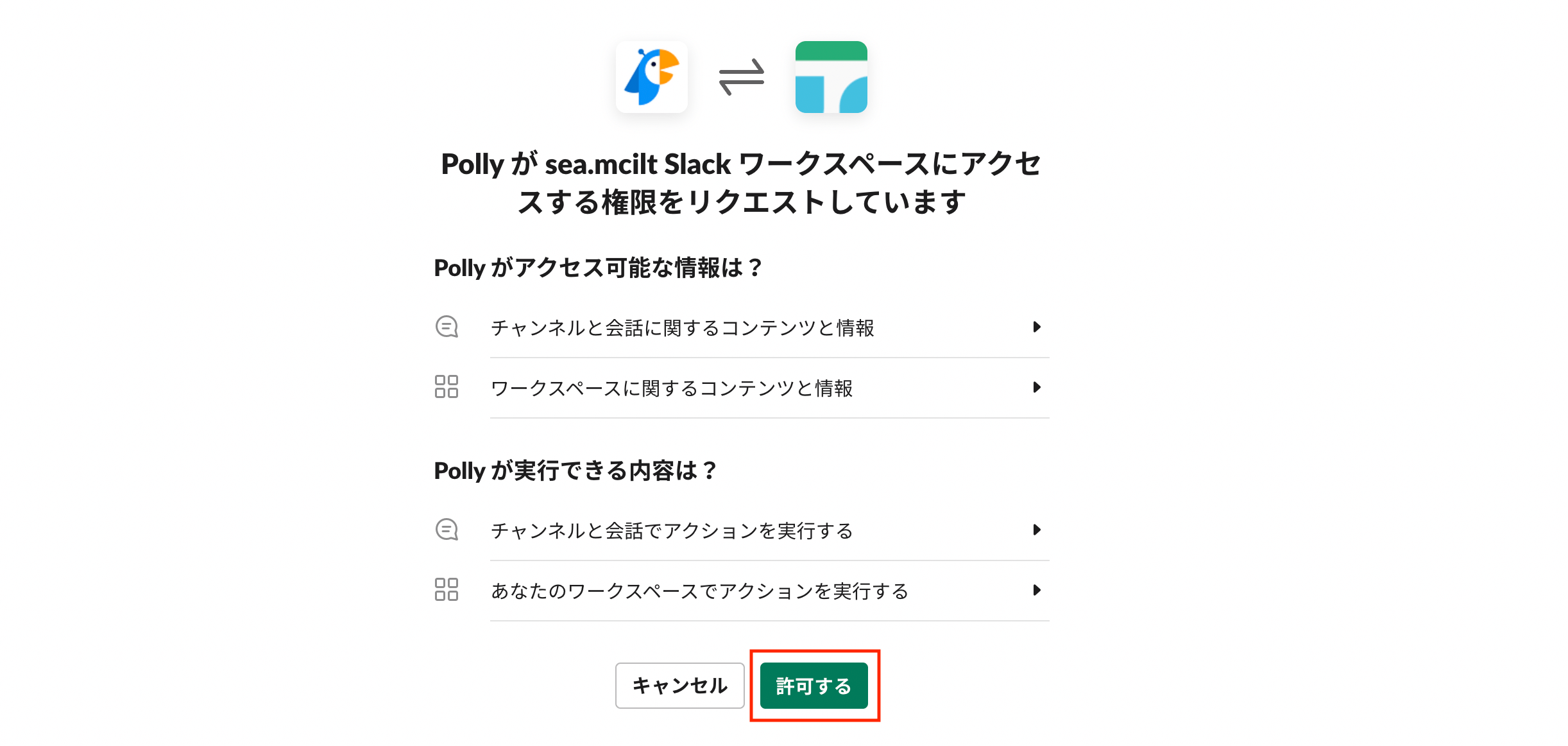Click the chat bubble icon beside チャンネルと会話に関するコンテンツと情報
Image resolution: width=1568 pixels, height=746 pixels.
pyautogui.click(x=447, y=327)
